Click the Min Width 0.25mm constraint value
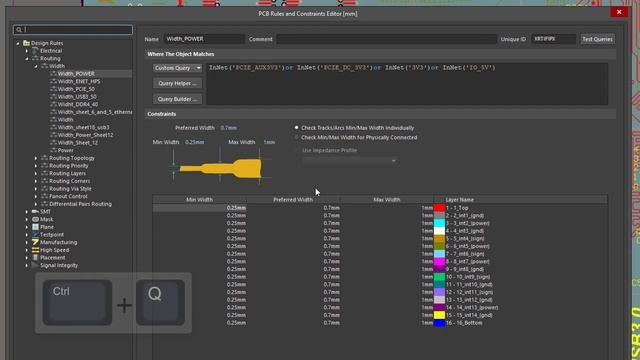Screen dimensions: 640x360 (195, 142)
